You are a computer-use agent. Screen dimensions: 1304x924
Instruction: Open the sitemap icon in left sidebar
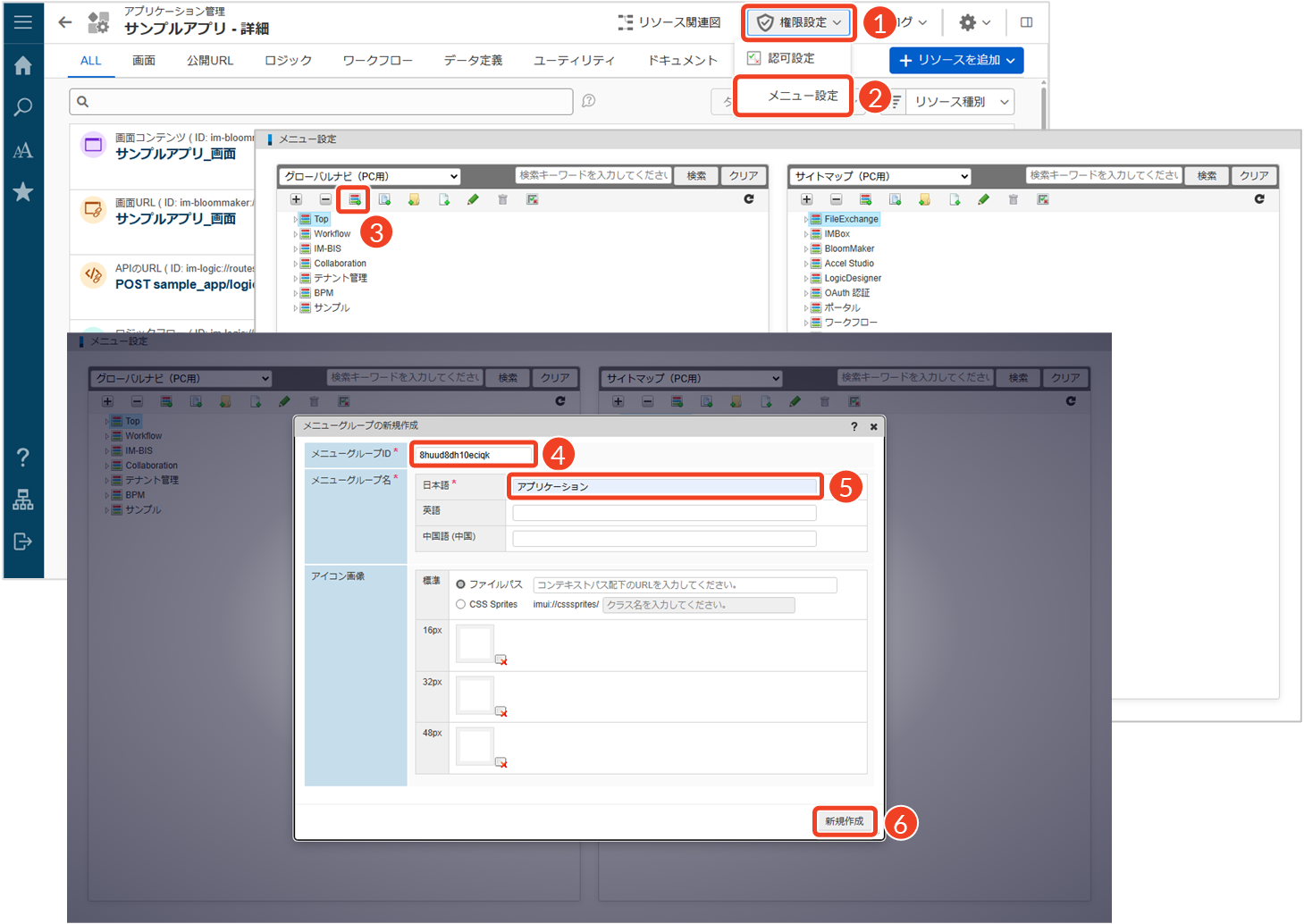(x=23, y=500)
